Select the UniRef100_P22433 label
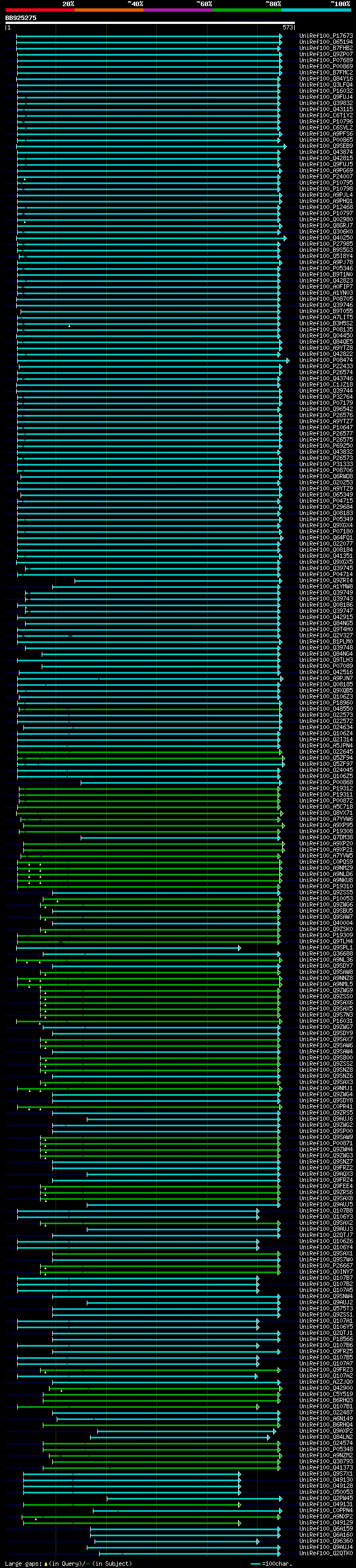Image resolution: width=356 pixels, height=1568 pixels. point(326,367)
